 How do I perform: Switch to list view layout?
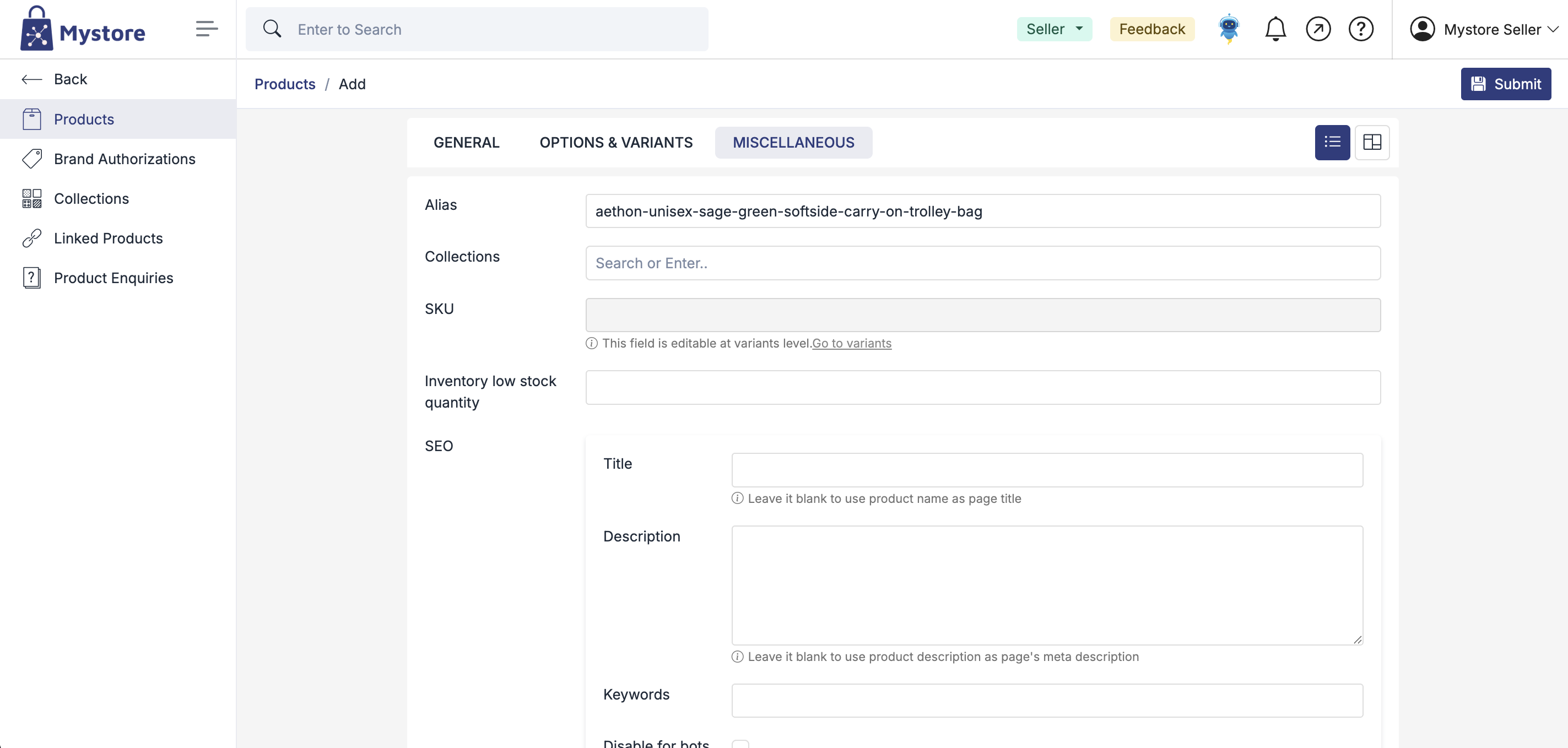tap(1332, 143)
